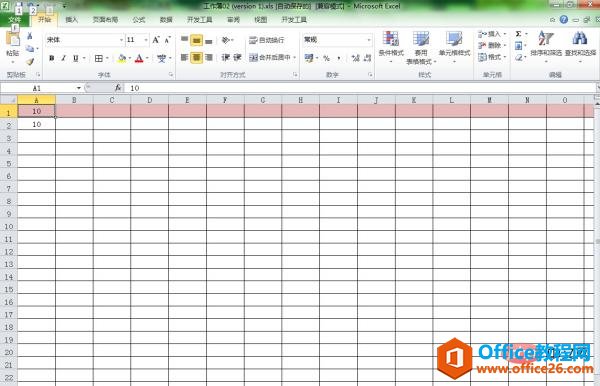Click the Increase Font Size icon

(x=156, y=40)
